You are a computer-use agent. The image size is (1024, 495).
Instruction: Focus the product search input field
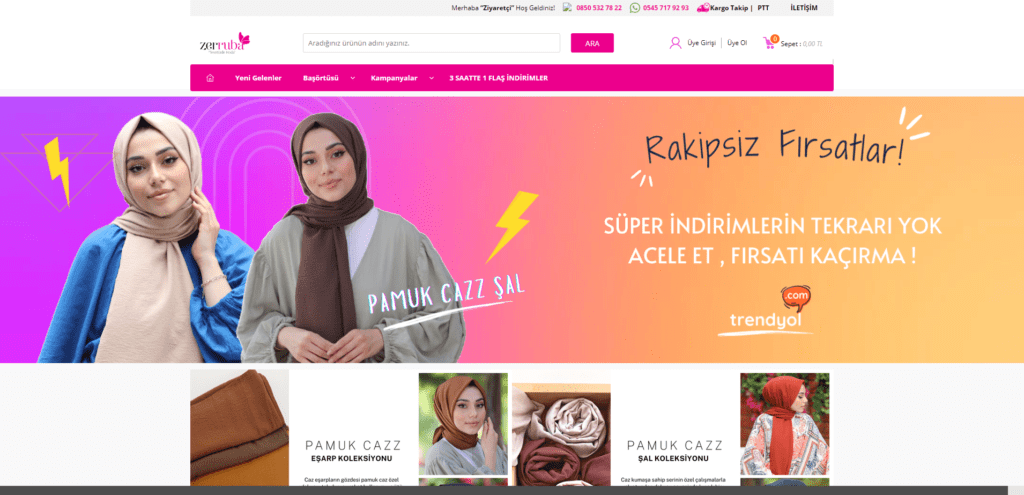(x=432, y=43)
